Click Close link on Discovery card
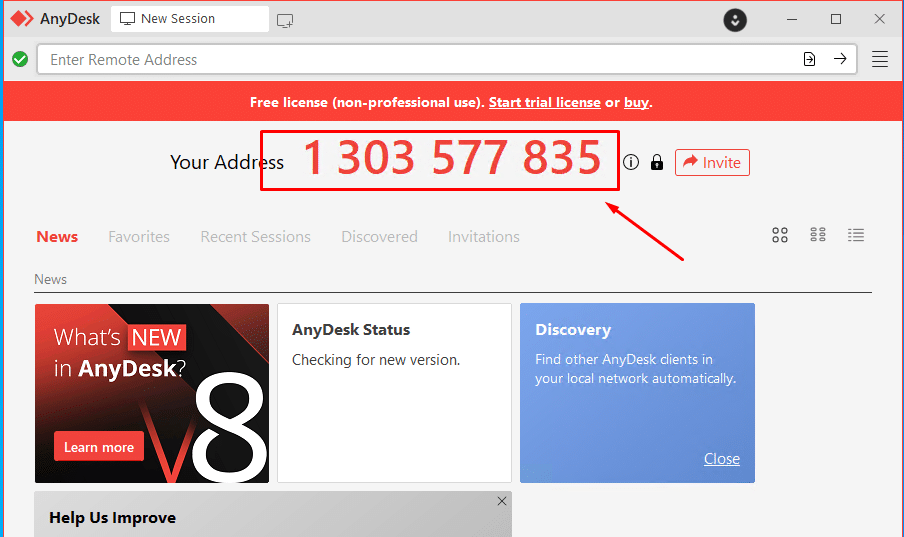This screenshot has height=537, width=904. [722, 459]
